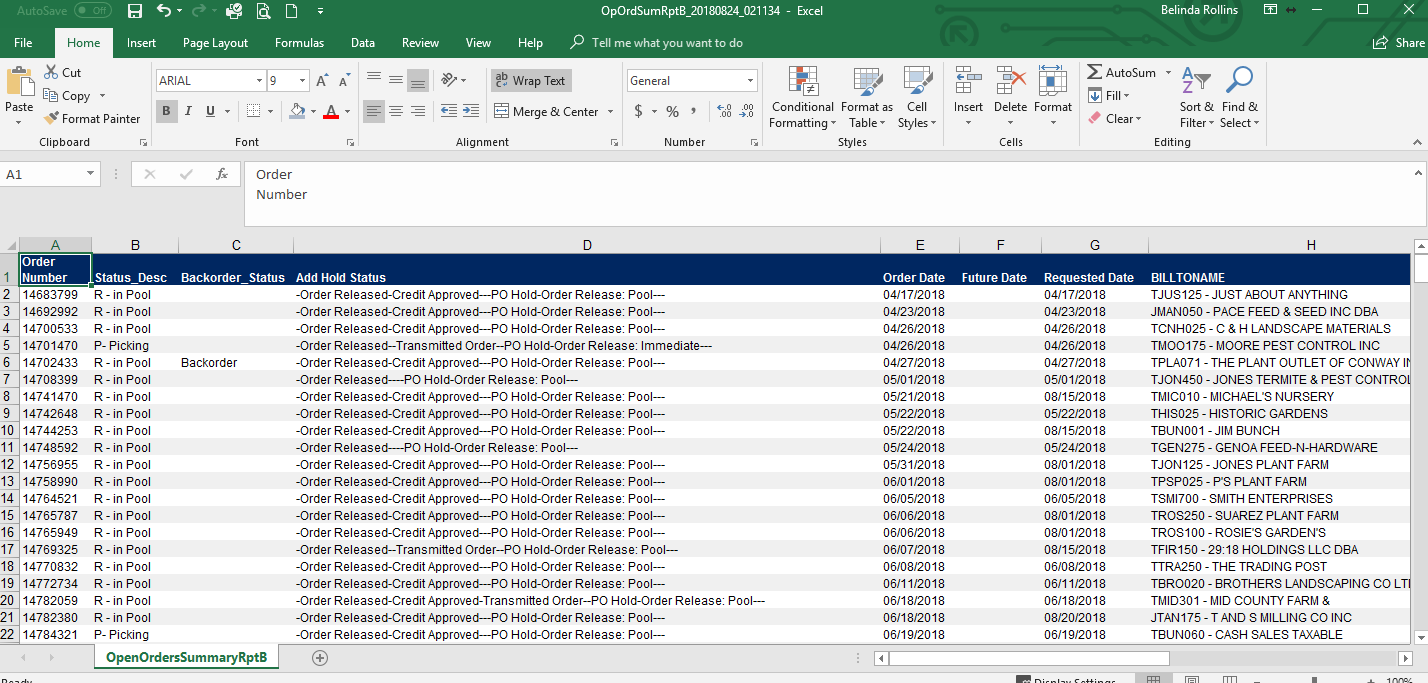Toggle the Wrap Text option
The image size is (1428, 683).
click(531, 81)
